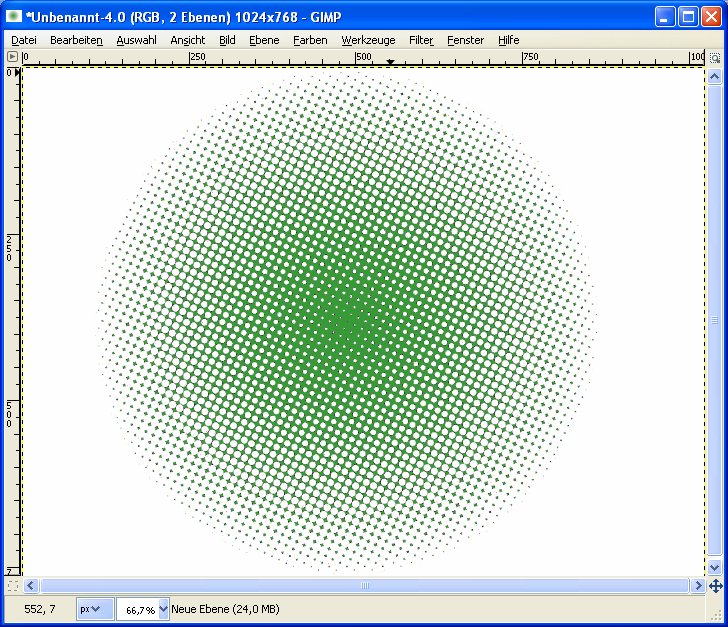
Task: Click the 66,7% zoom input field
Action: [138, 609]
